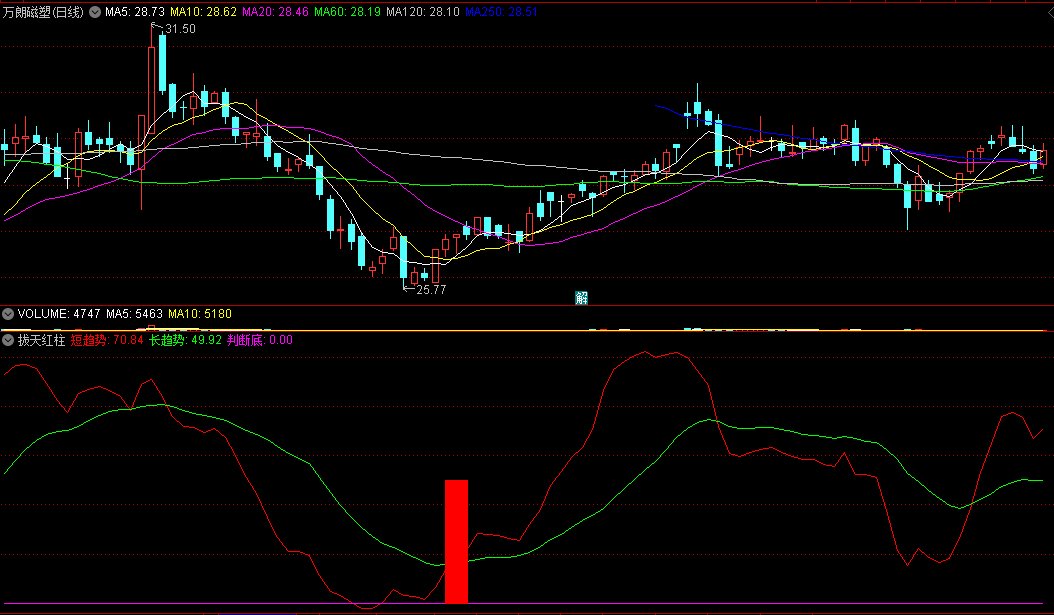Open the dropdown arrow beside 万朗磁塑(日线)
This screenshot has width=1054, height=615.
[95, 12]
